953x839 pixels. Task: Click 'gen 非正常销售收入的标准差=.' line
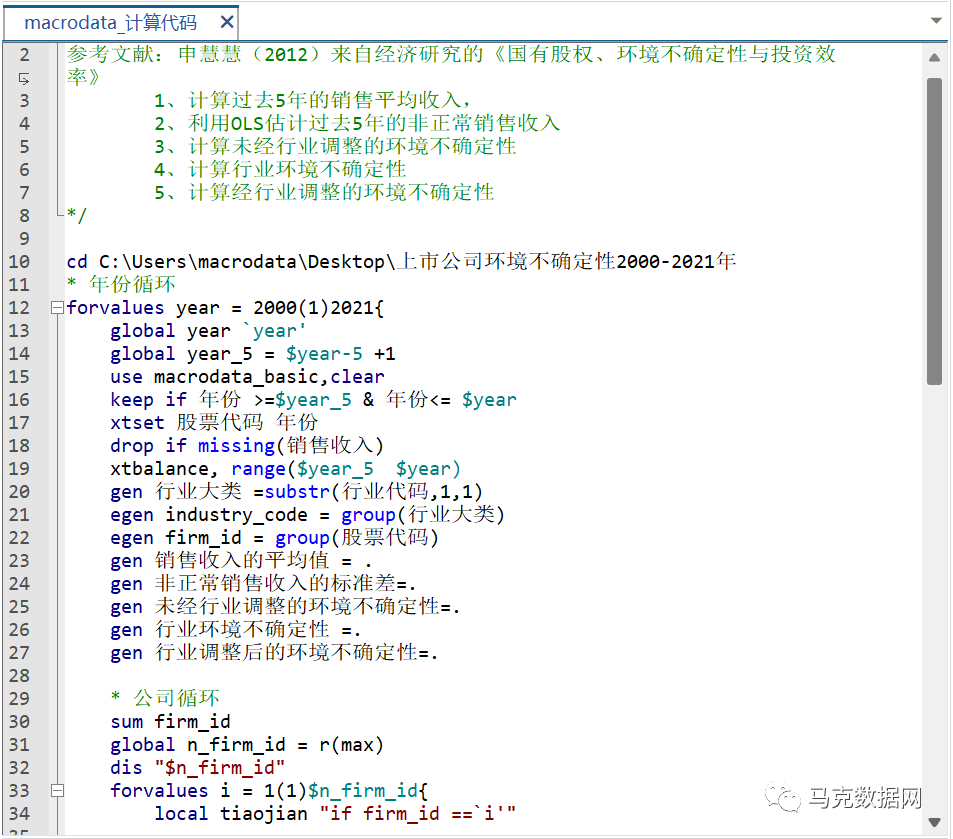click(x=263, y=584)
